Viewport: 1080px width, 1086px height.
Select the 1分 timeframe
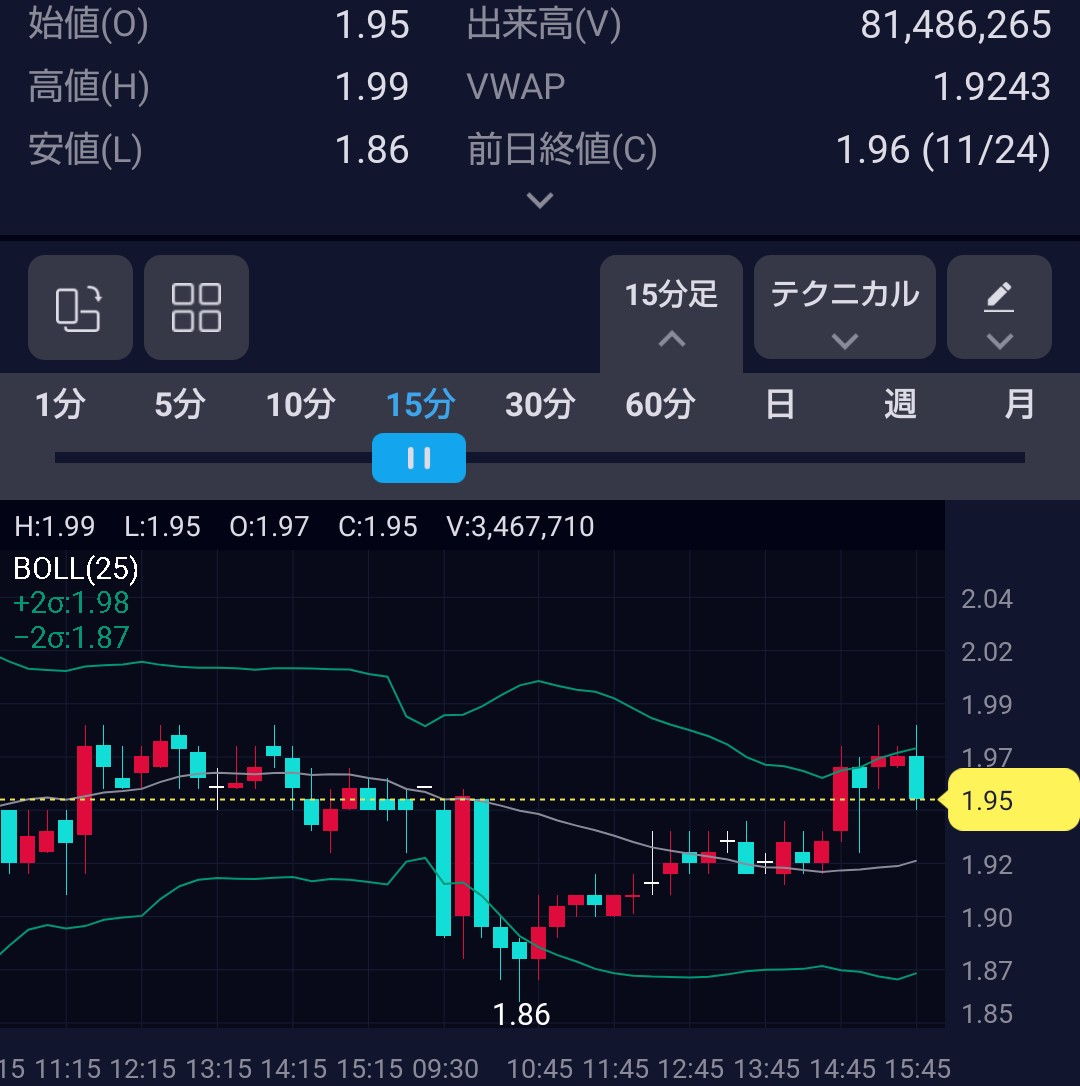[60, 405]
